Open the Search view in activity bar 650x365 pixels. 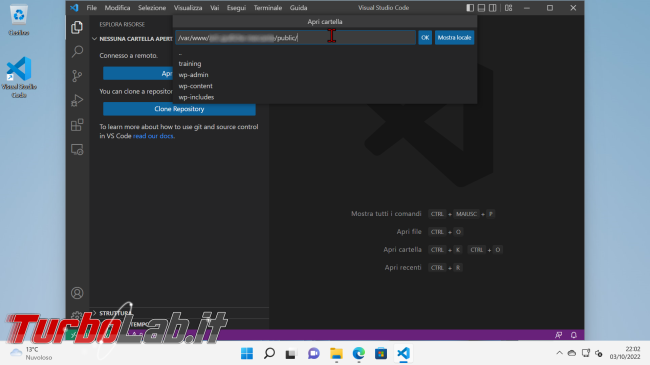(x=77, y=52)
